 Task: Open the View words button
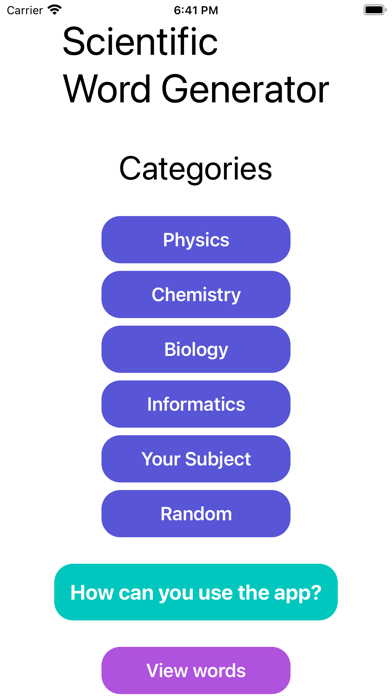(x=196, y=670)
